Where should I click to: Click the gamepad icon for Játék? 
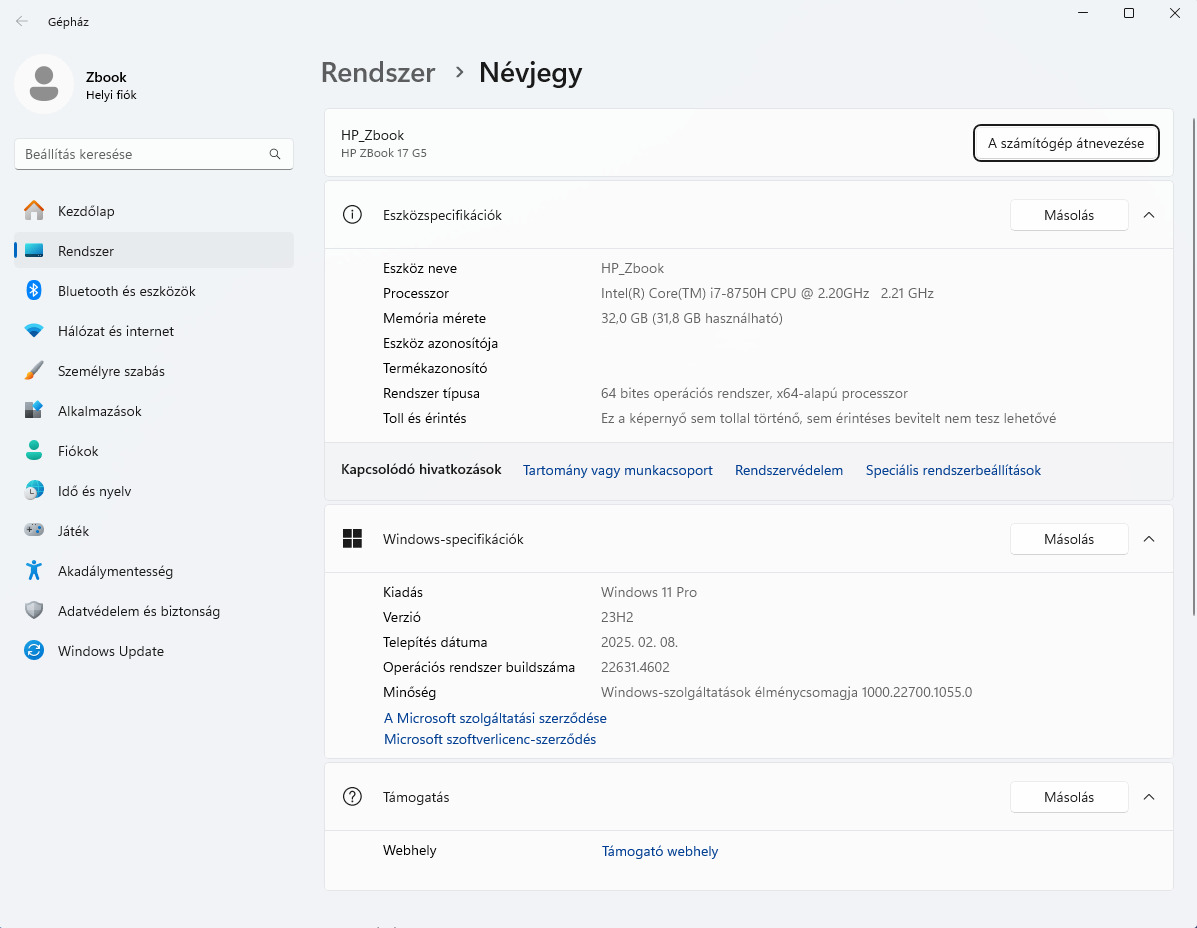pos(34,530)
